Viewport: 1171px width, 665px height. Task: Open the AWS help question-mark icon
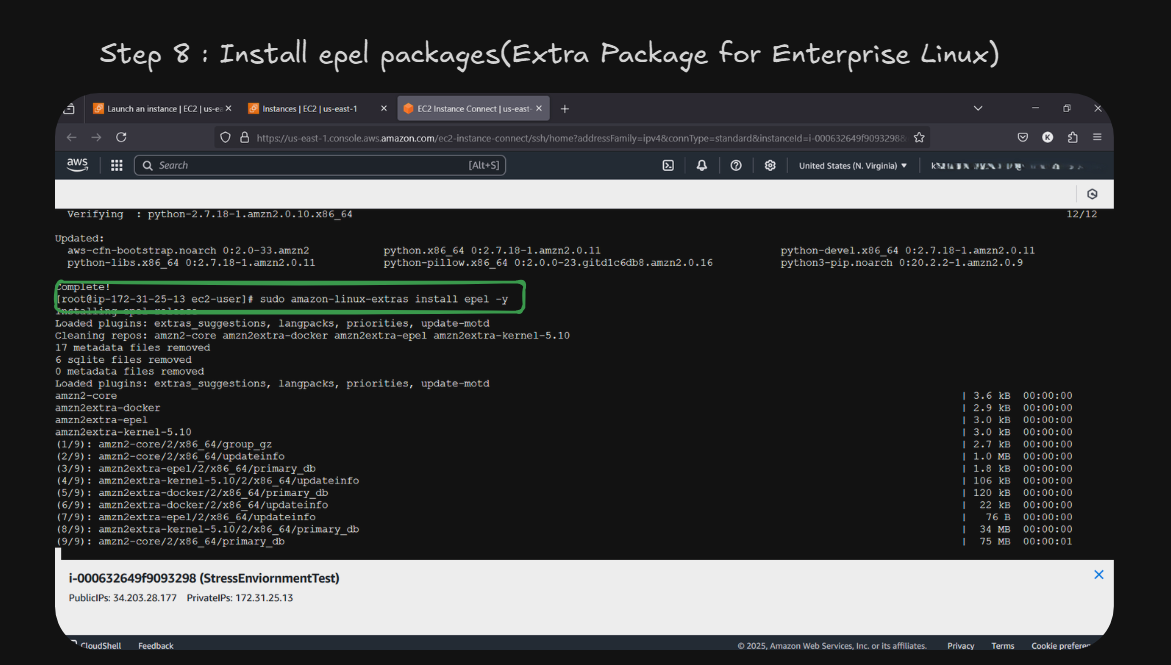tap(736, 166)
